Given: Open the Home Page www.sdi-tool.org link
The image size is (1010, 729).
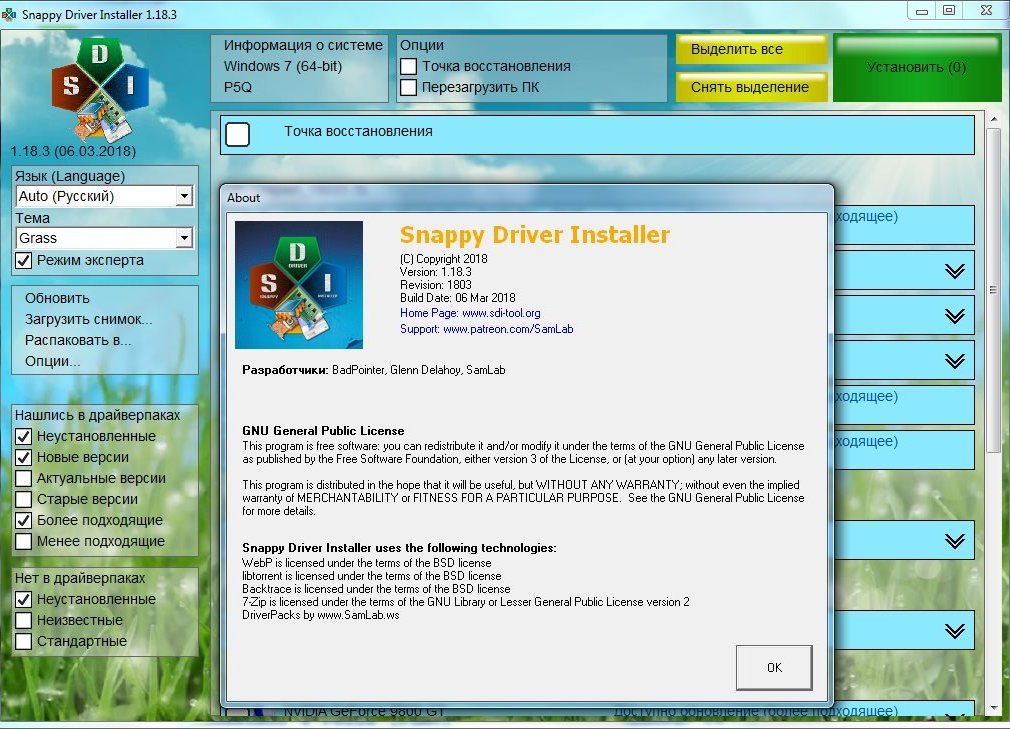Looking at the screenshot, I should pos(470,313).
